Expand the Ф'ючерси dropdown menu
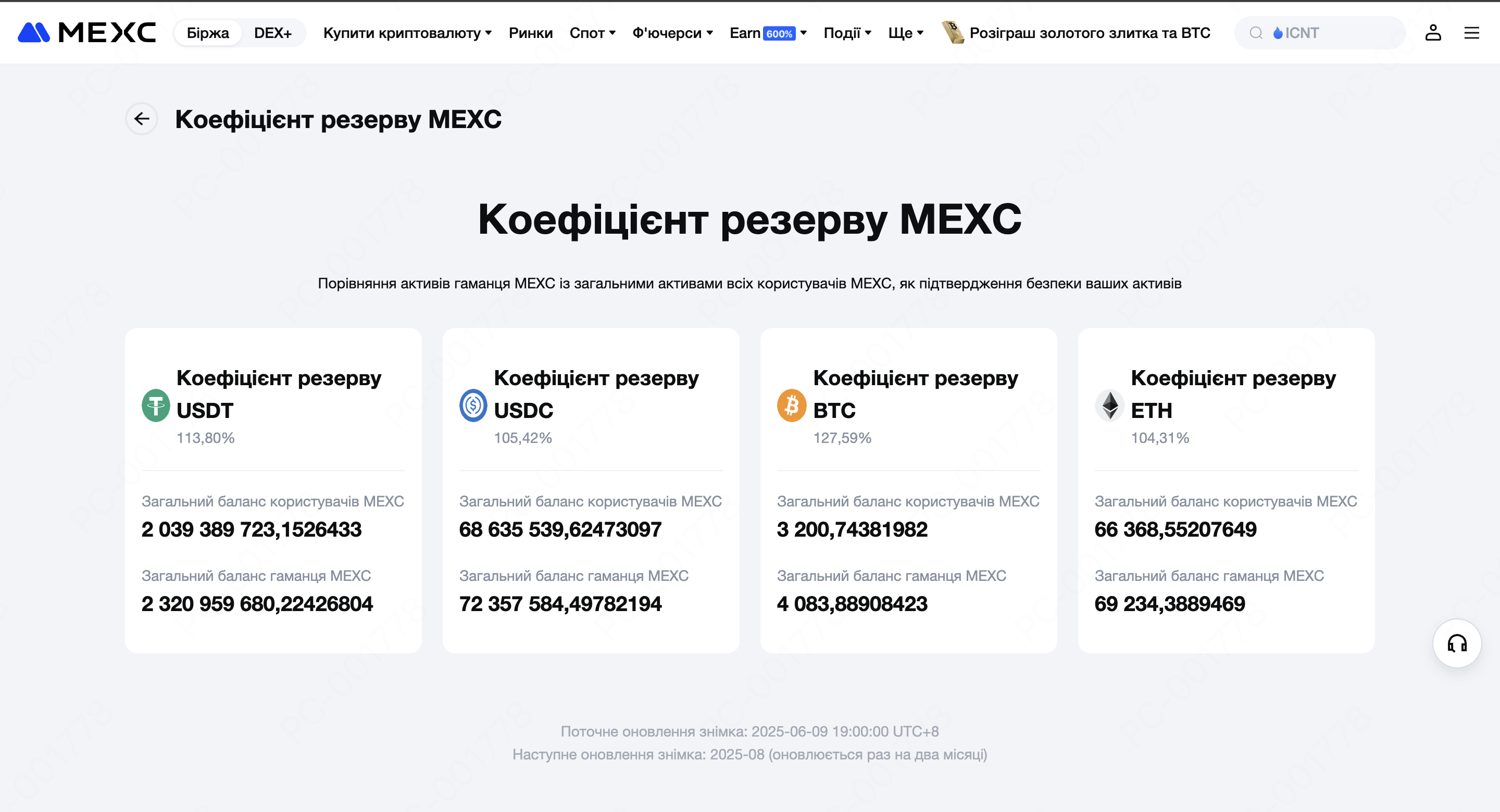1500x812 pixels. 672,33
